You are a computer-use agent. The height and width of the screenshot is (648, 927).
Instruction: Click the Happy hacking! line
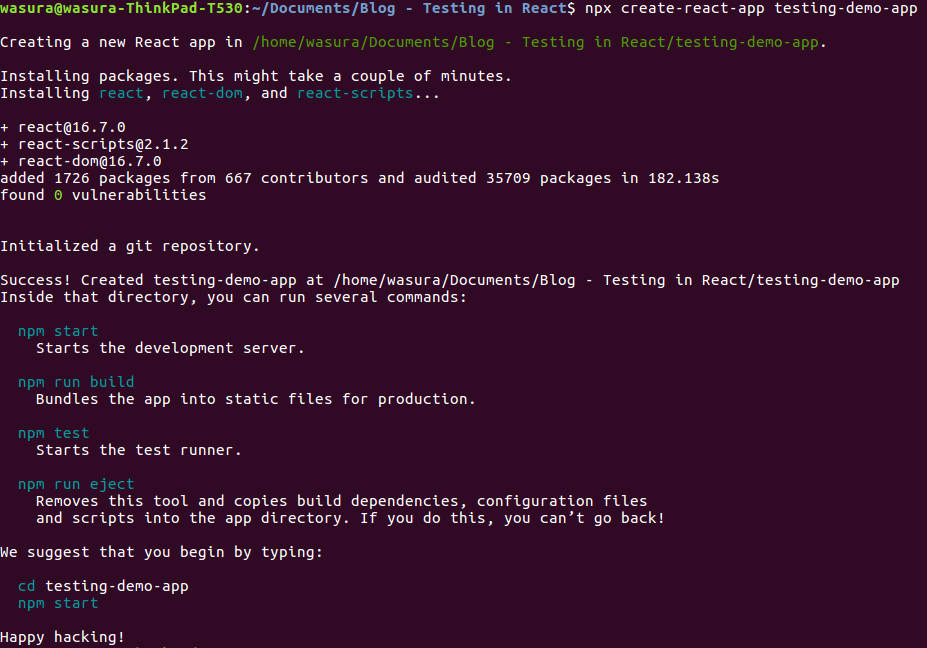pos(62,637)
